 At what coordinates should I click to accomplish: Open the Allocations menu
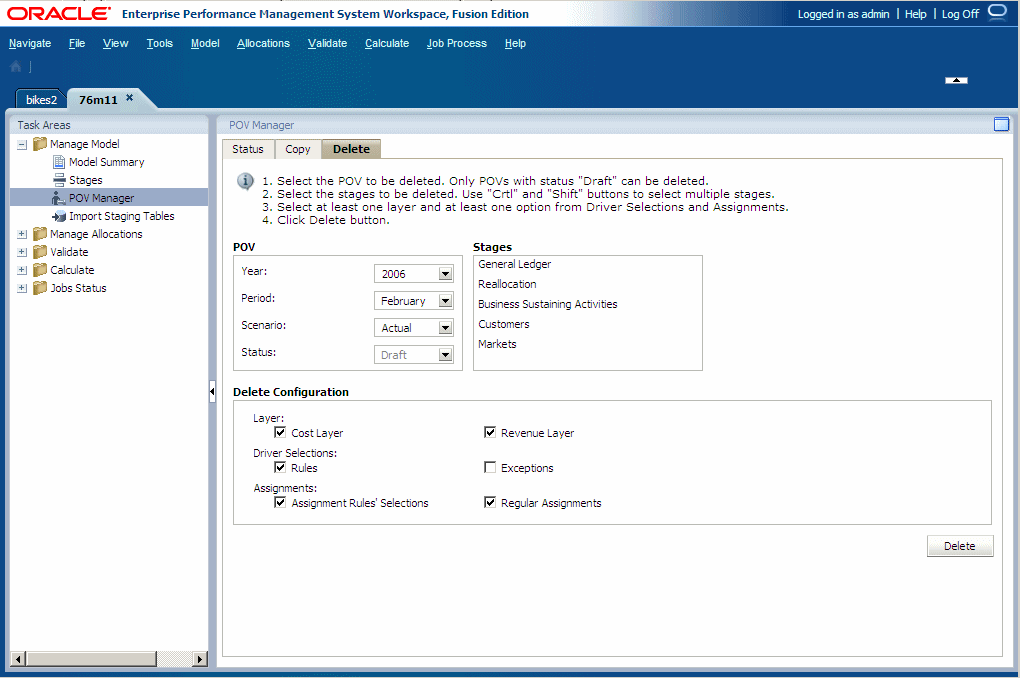(263, 43)
